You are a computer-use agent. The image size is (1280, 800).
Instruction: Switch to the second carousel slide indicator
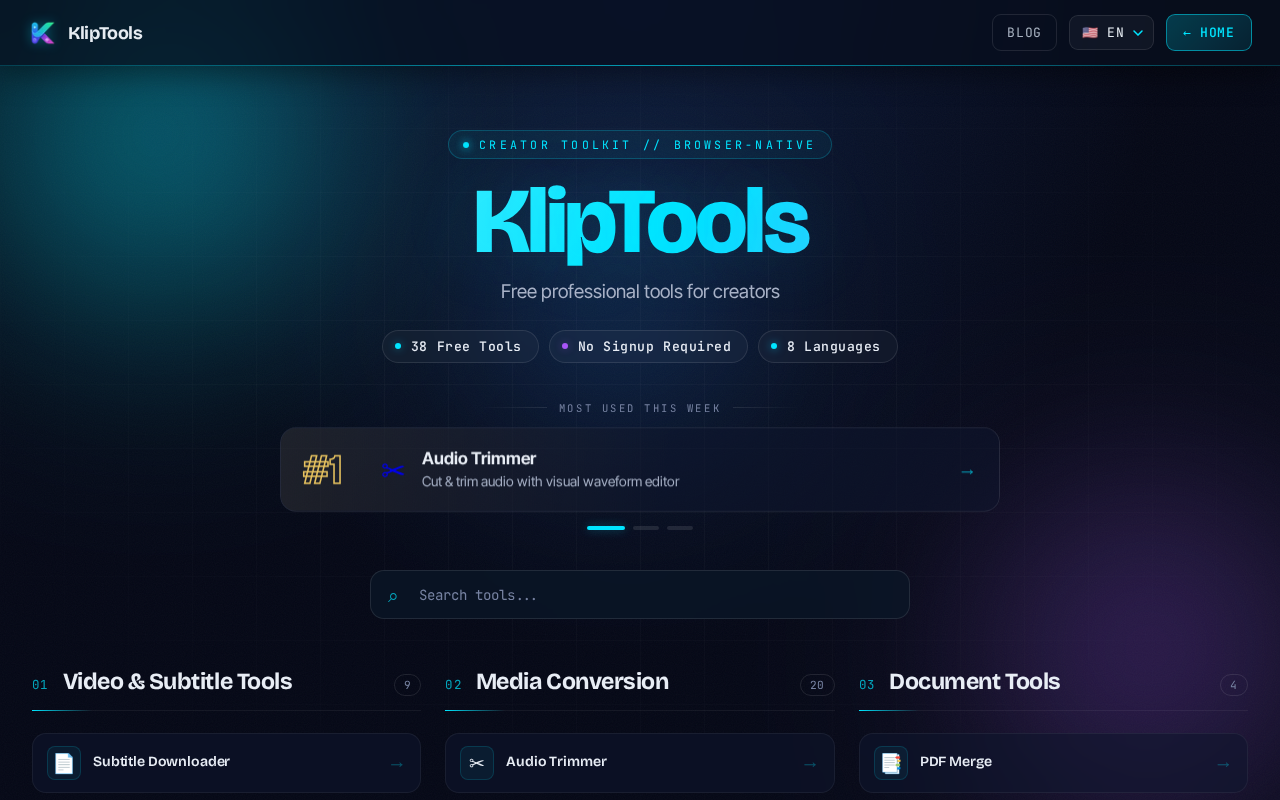646,528
